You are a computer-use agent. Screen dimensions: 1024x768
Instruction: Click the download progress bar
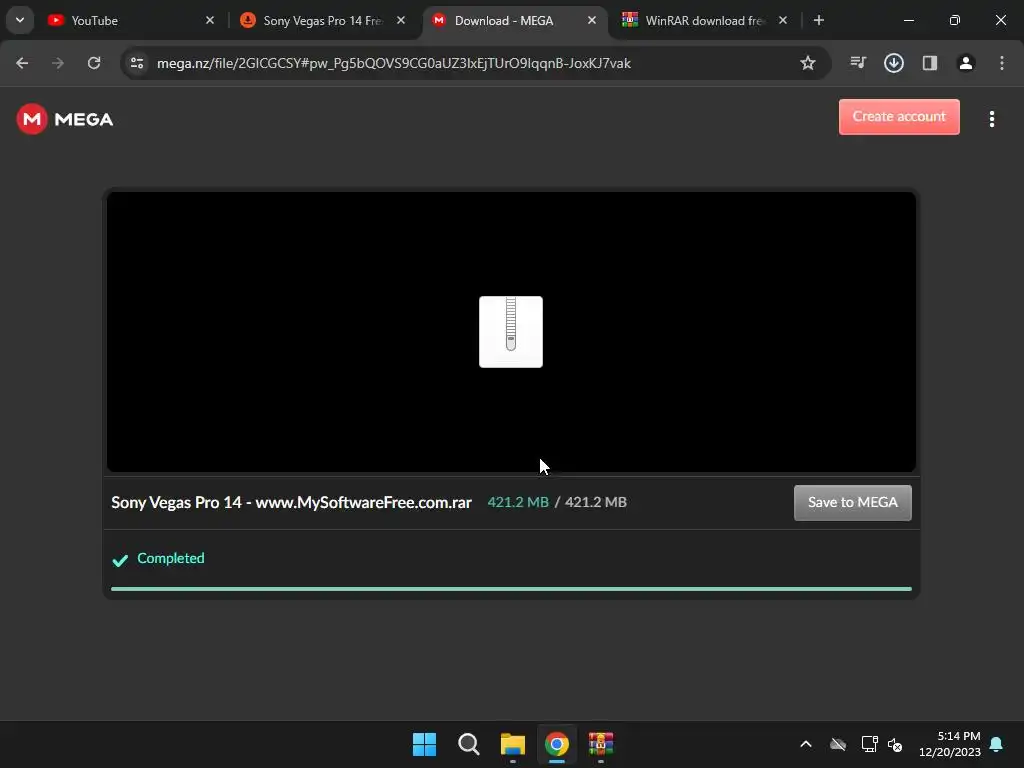511,589
